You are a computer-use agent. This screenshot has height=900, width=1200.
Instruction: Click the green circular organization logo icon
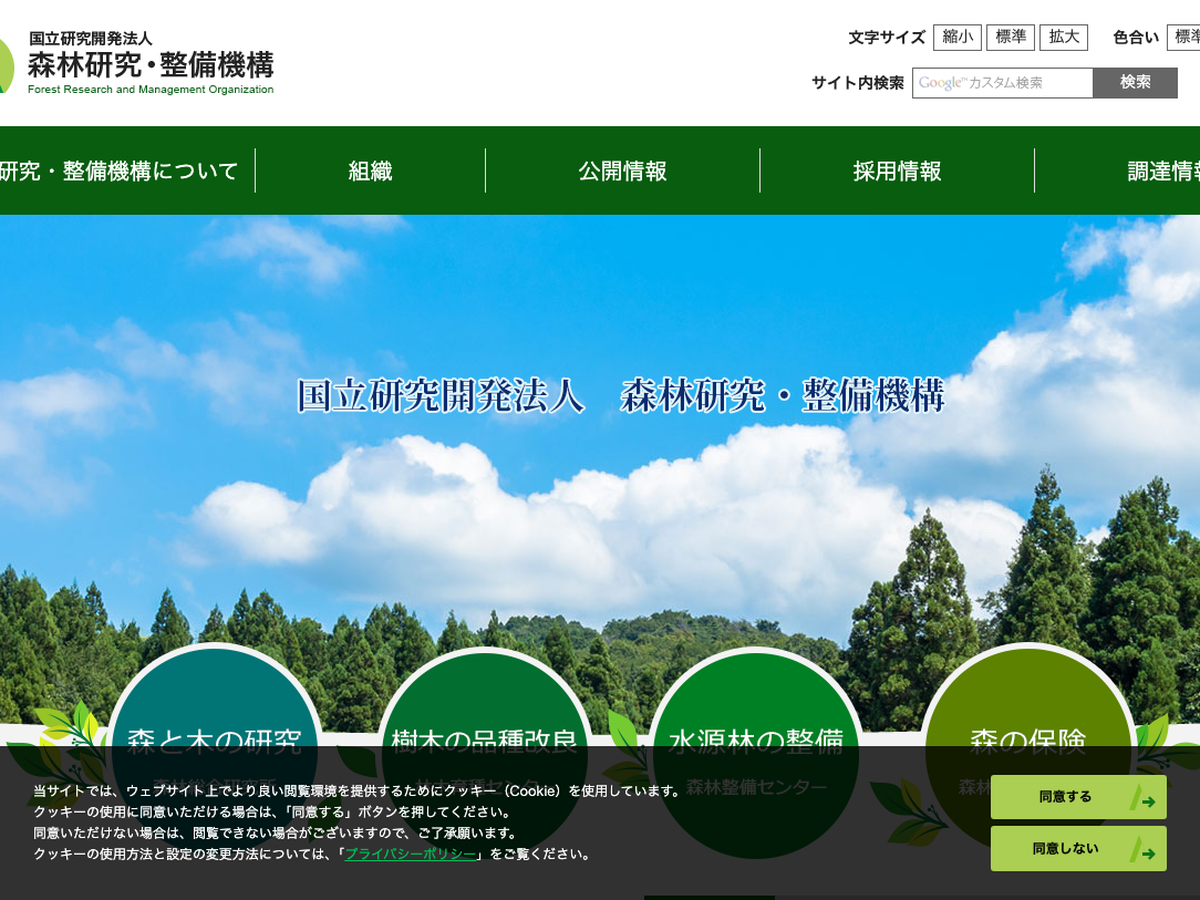coord(6,64)
